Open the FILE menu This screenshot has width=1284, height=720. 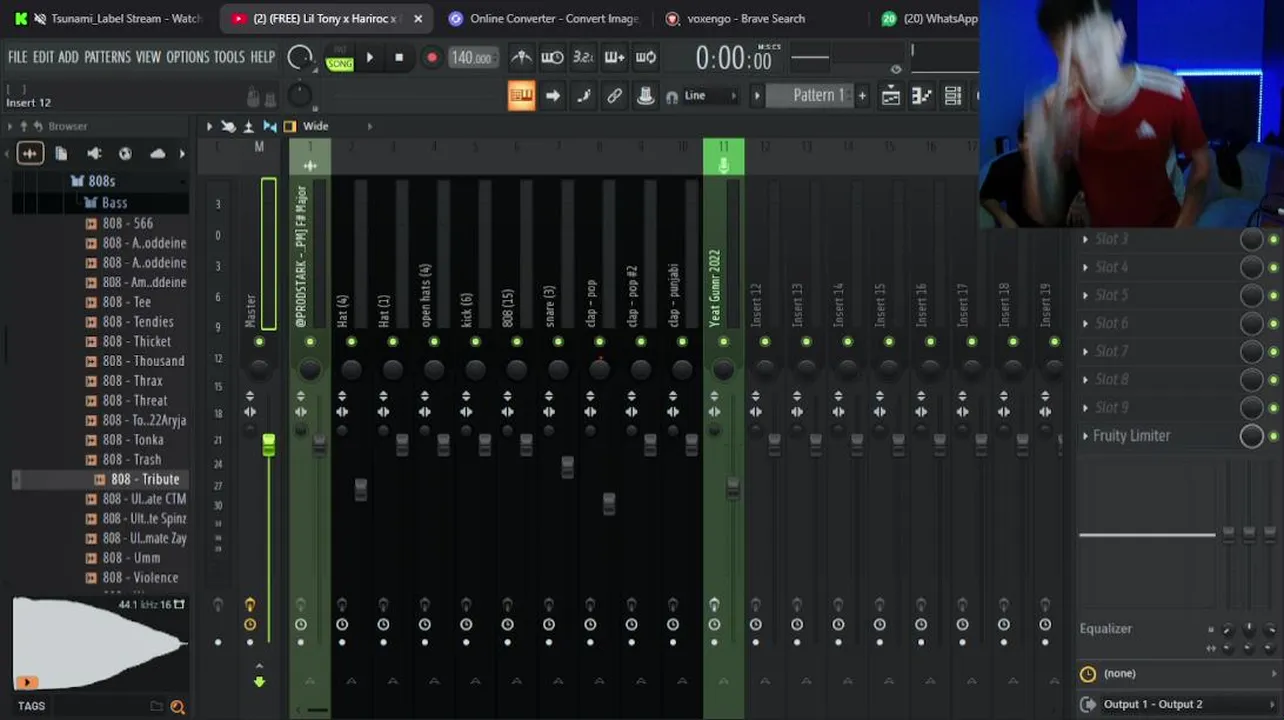[x=18, y=57]
